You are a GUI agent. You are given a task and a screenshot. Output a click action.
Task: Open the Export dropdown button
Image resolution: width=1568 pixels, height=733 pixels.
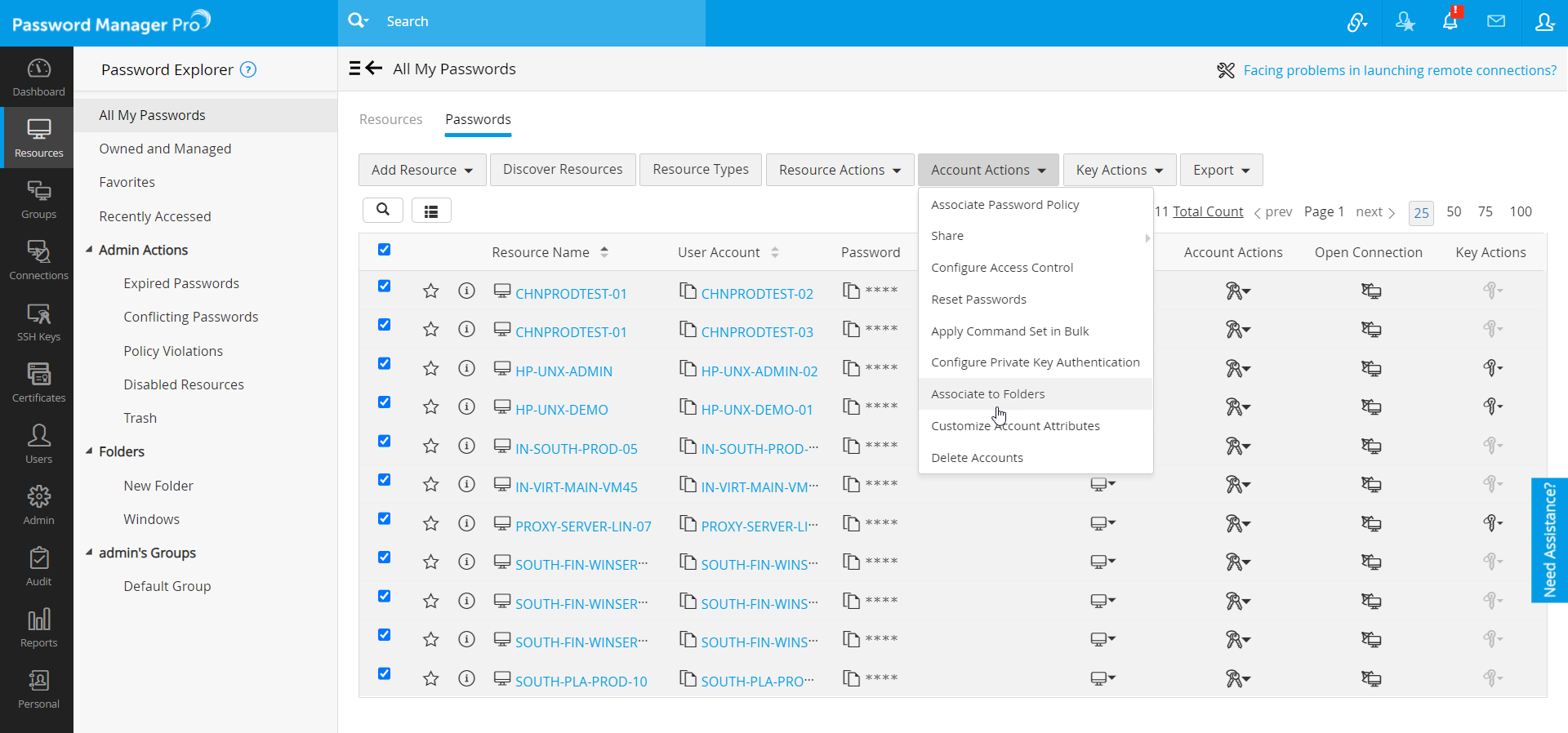(1220, 170)
